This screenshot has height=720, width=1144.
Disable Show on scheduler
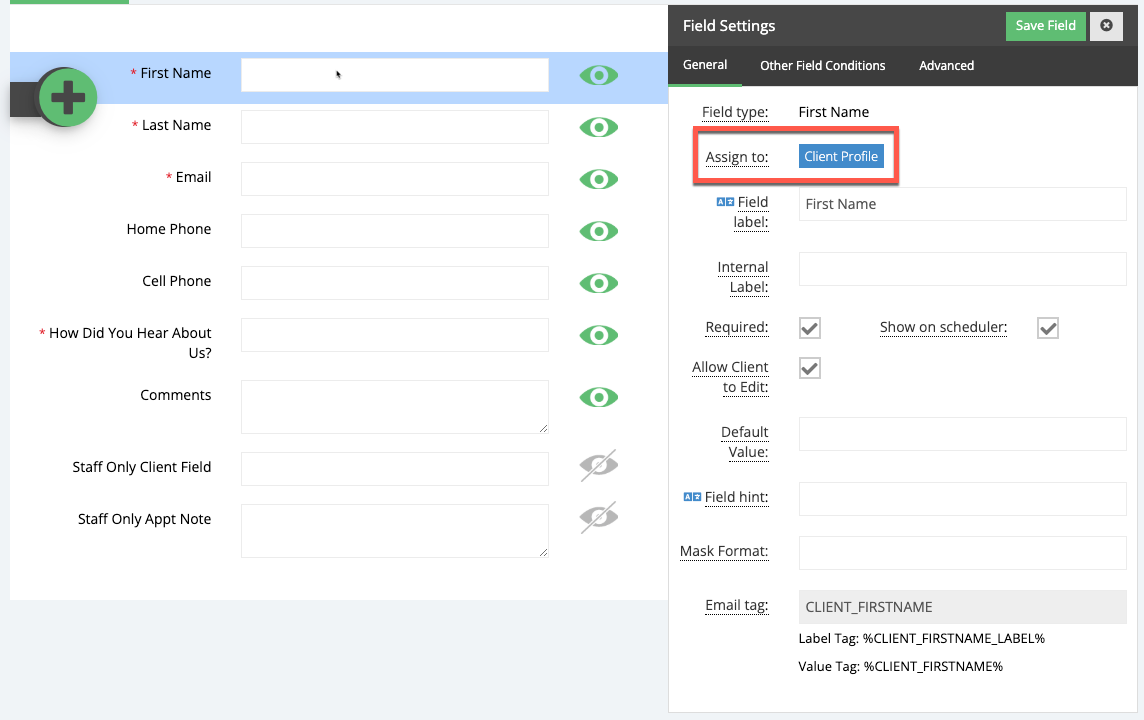[x=1047, y=327]
